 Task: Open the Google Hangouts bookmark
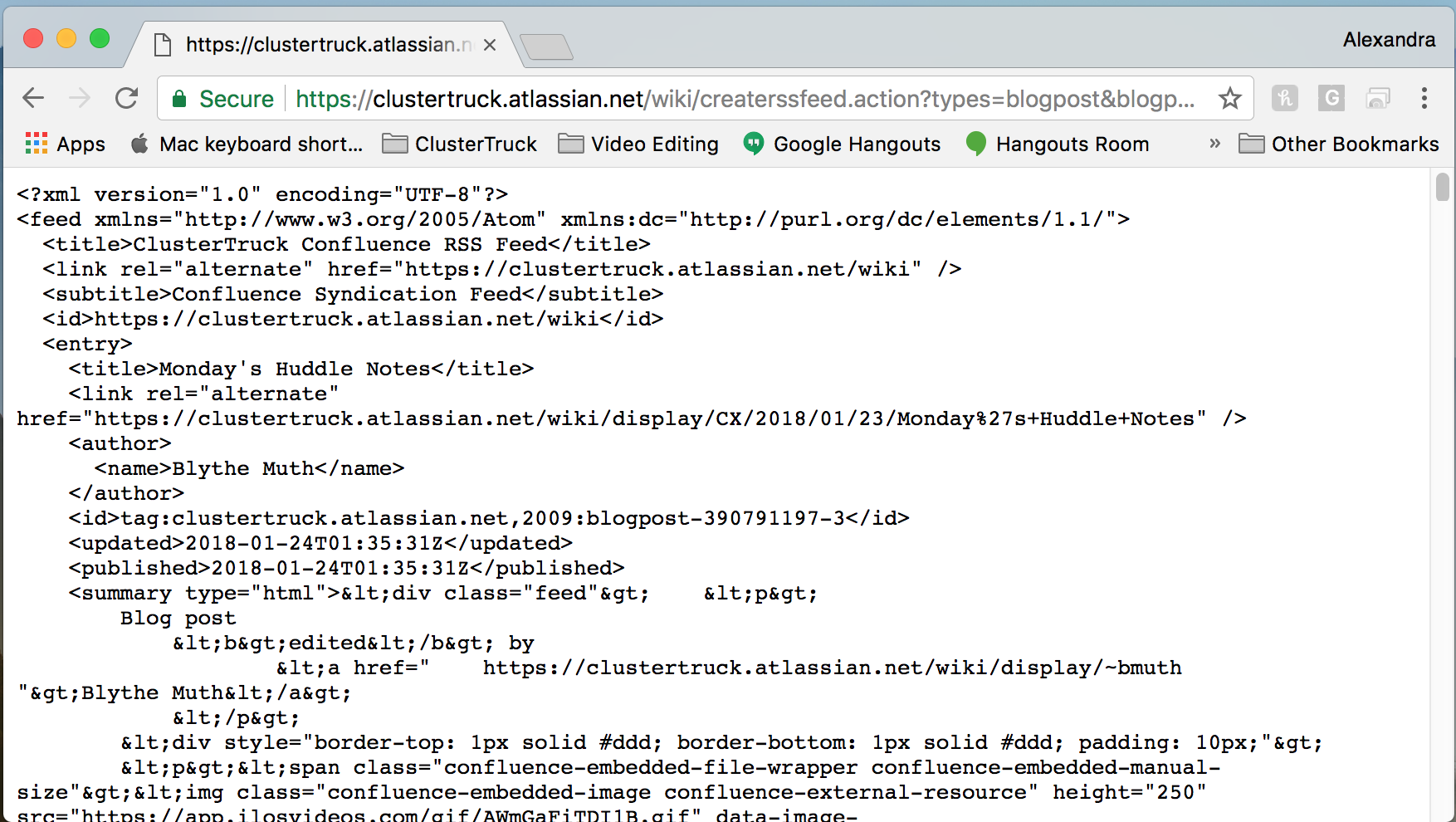pyautogui.click(x=842, y=144)
